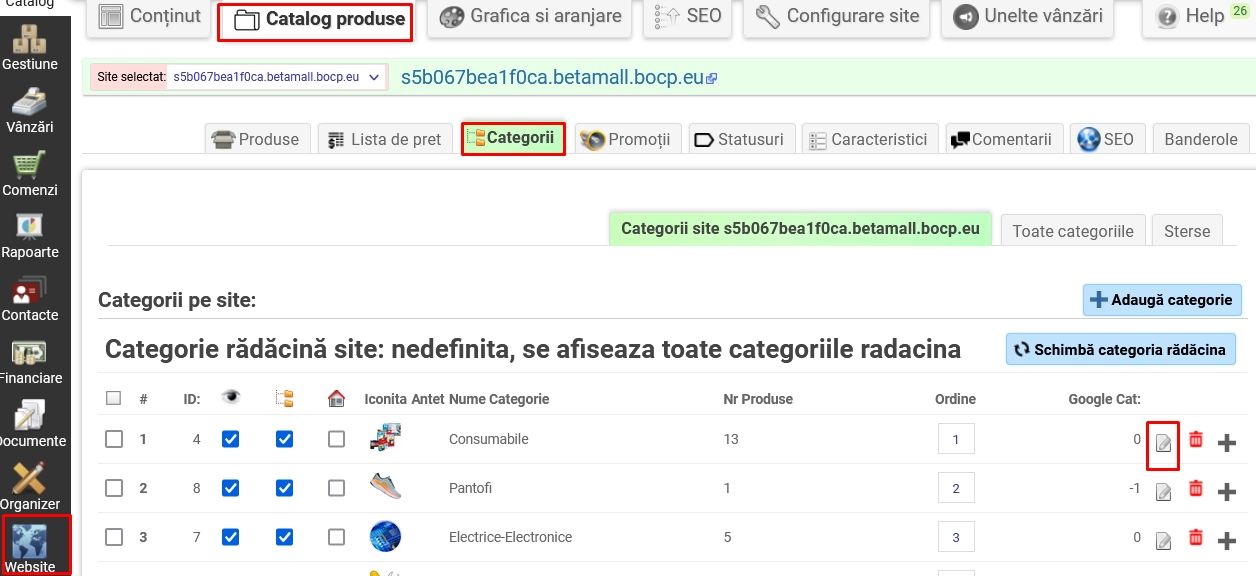
Task: Uncheck the visibility checkbox for Pantofi
Action: pyautogui.click(x=231, y=488)
